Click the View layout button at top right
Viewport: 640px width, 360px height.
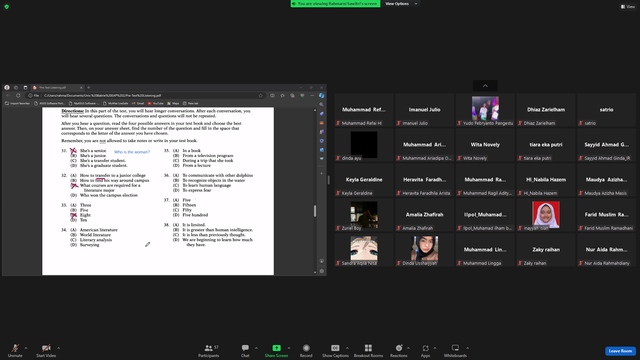tap(628, 7)
